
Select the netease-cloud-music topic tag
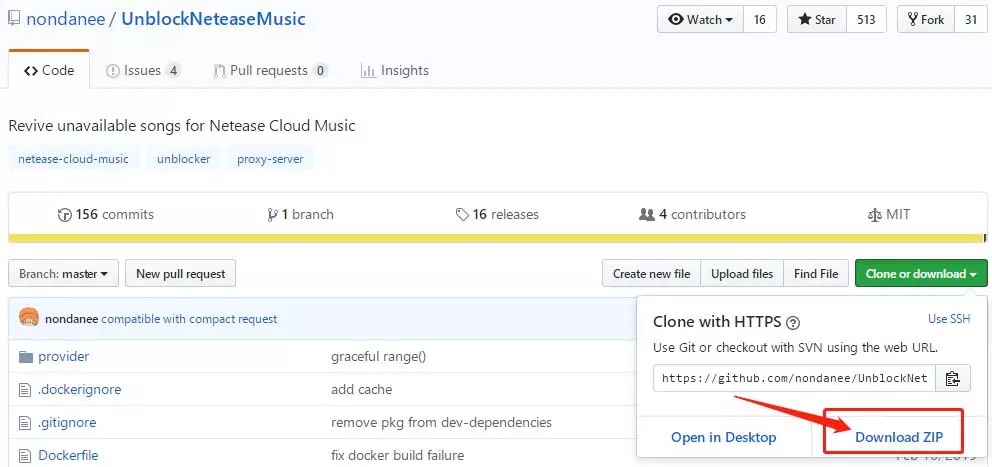pyautogui.click(x=73, y=159)
